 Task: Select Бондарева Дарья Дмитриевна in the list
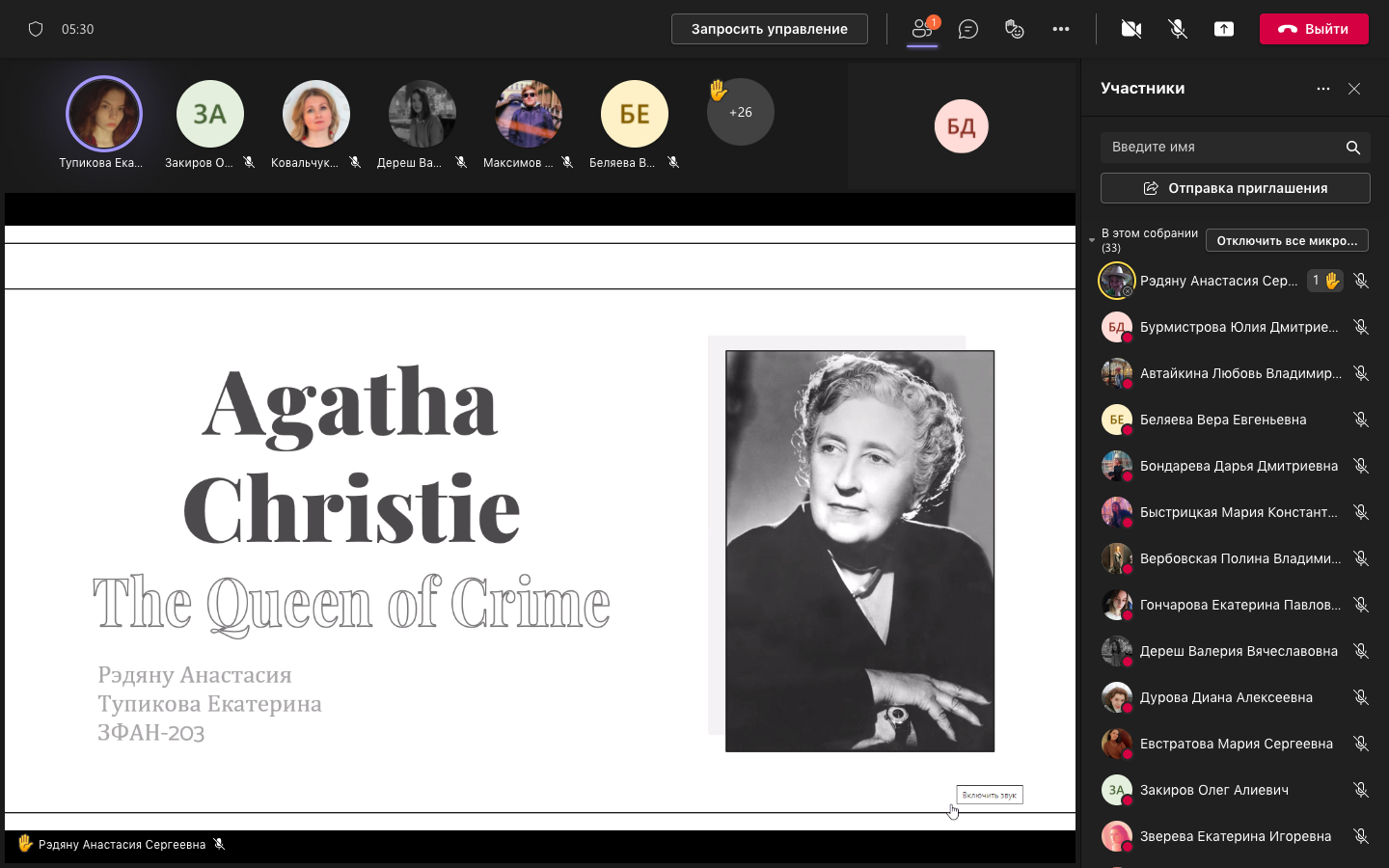(x=1238, y=466)
